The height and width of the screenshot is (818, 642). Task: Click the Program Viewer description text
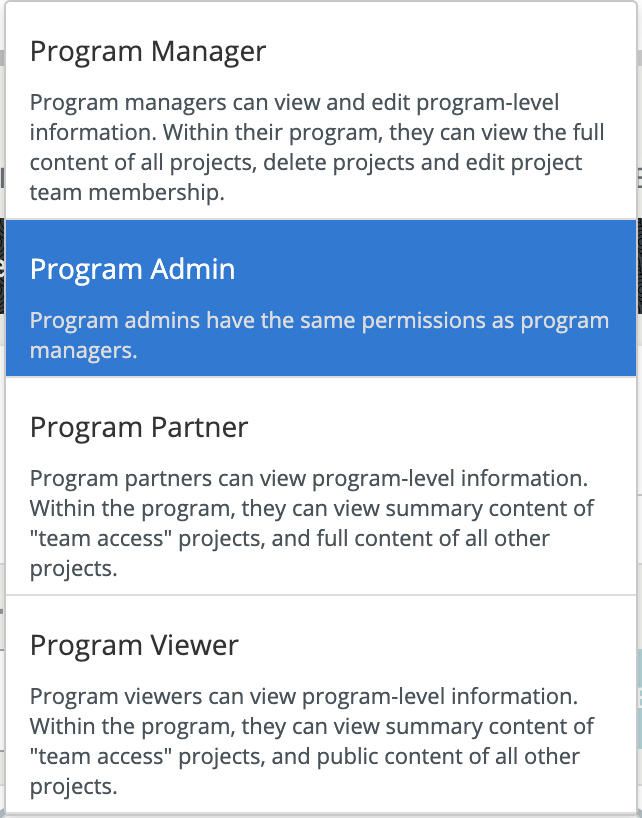(312, 741)
